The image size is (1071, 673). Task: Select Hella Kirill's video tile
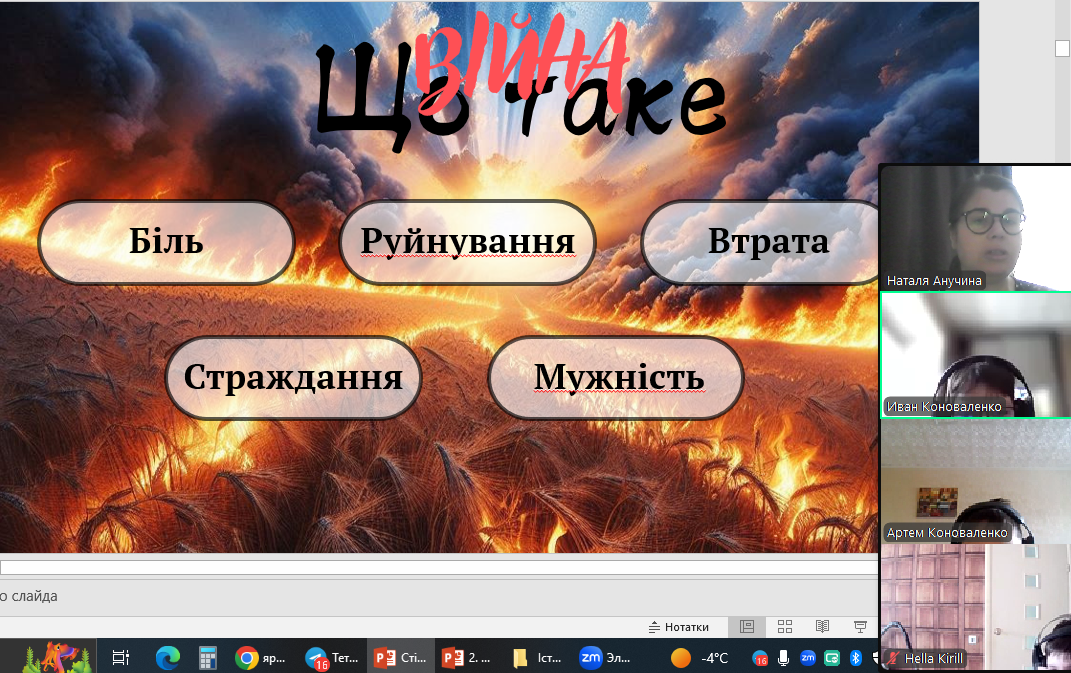975,607
